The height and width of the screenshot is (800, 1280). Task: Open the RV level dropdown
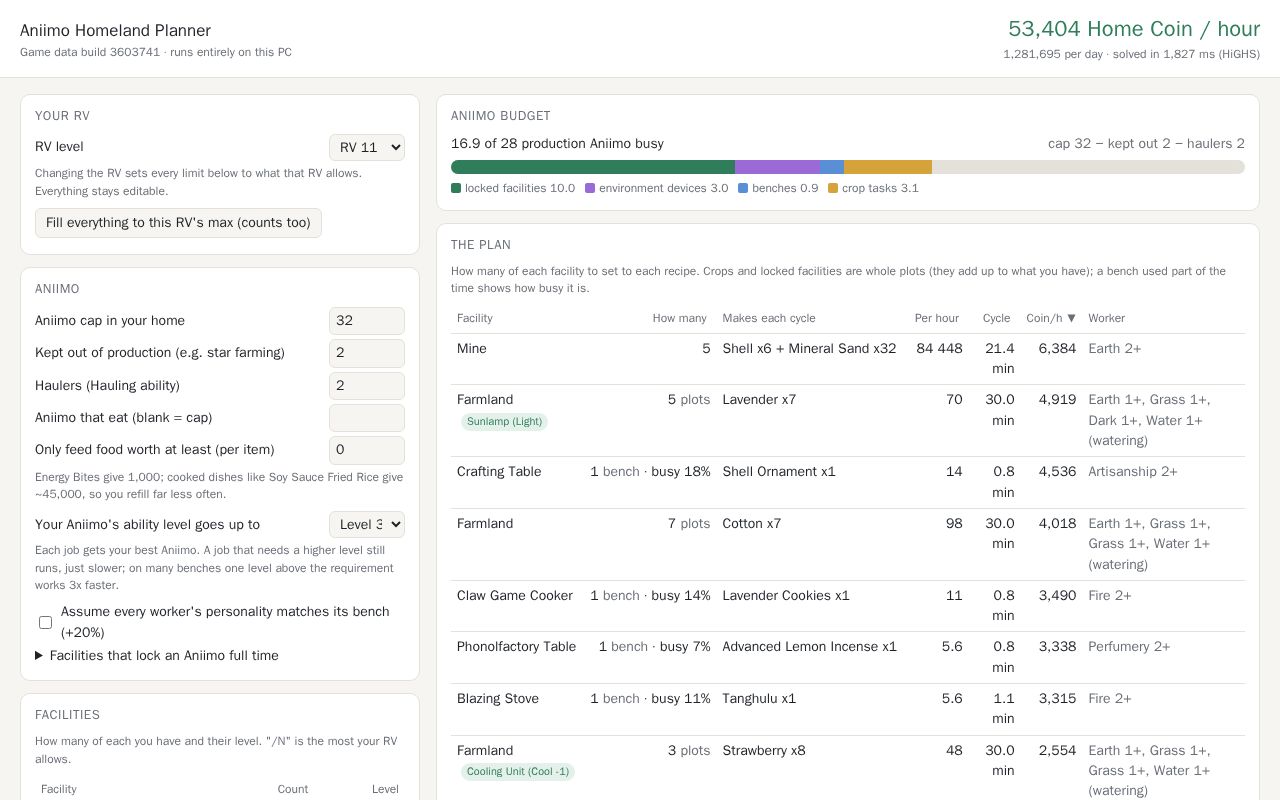367,147
